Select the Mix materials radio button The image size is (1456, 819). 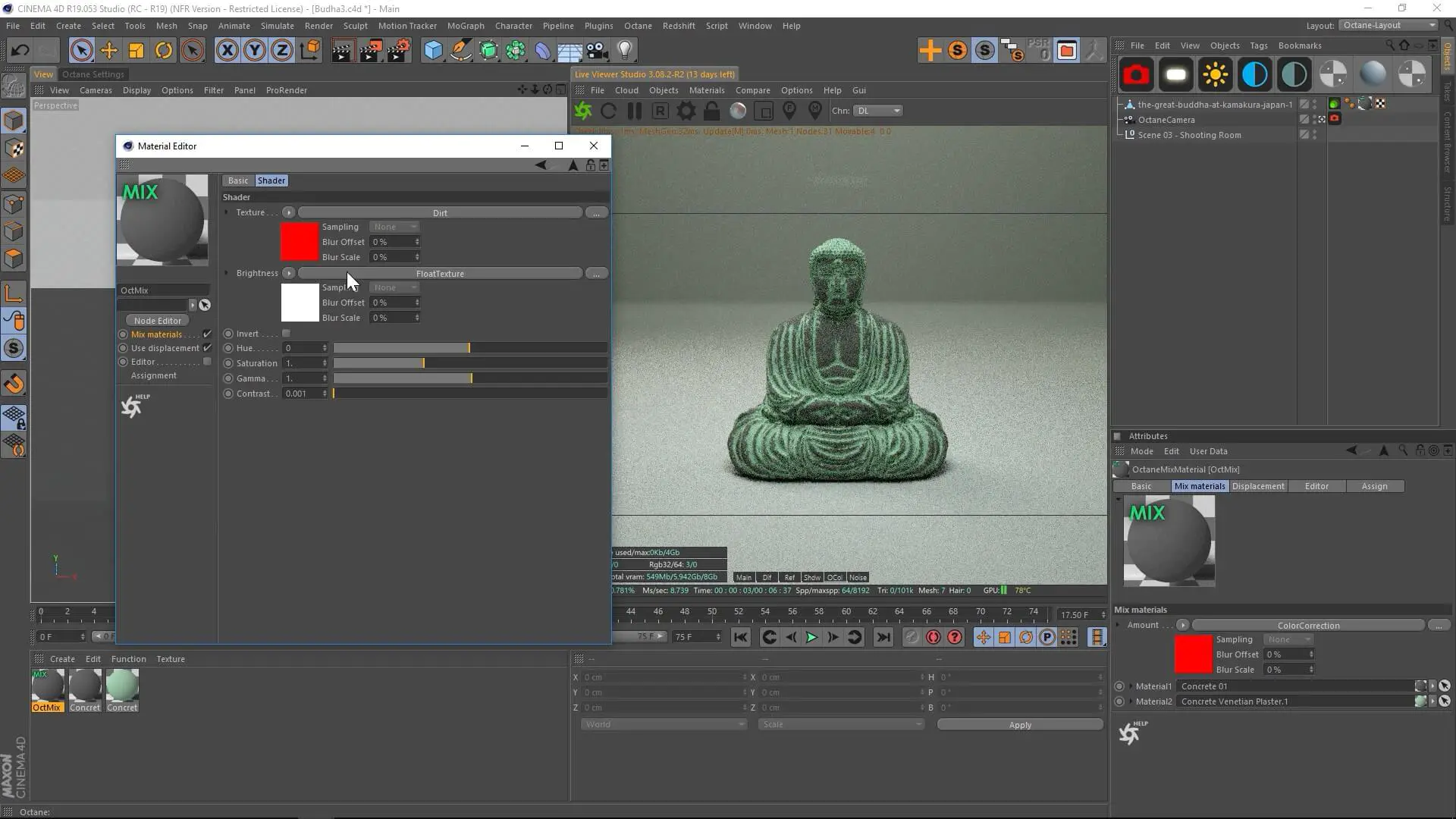[x=123, y=334]
